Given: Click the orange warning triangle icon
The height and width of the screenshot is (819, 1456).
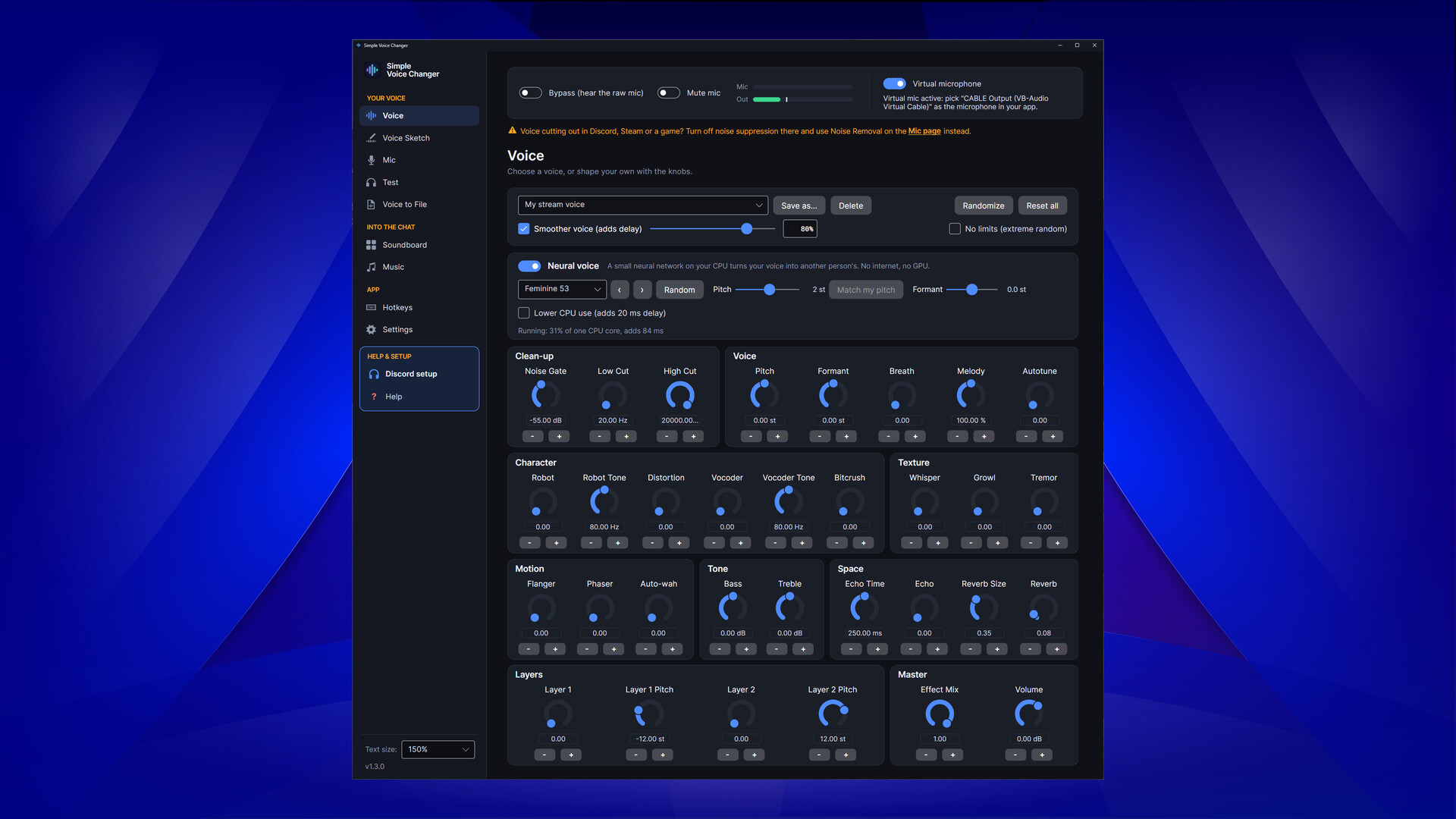Looking at the screenshot, I should pyautogui.click(x=513, y=130).
